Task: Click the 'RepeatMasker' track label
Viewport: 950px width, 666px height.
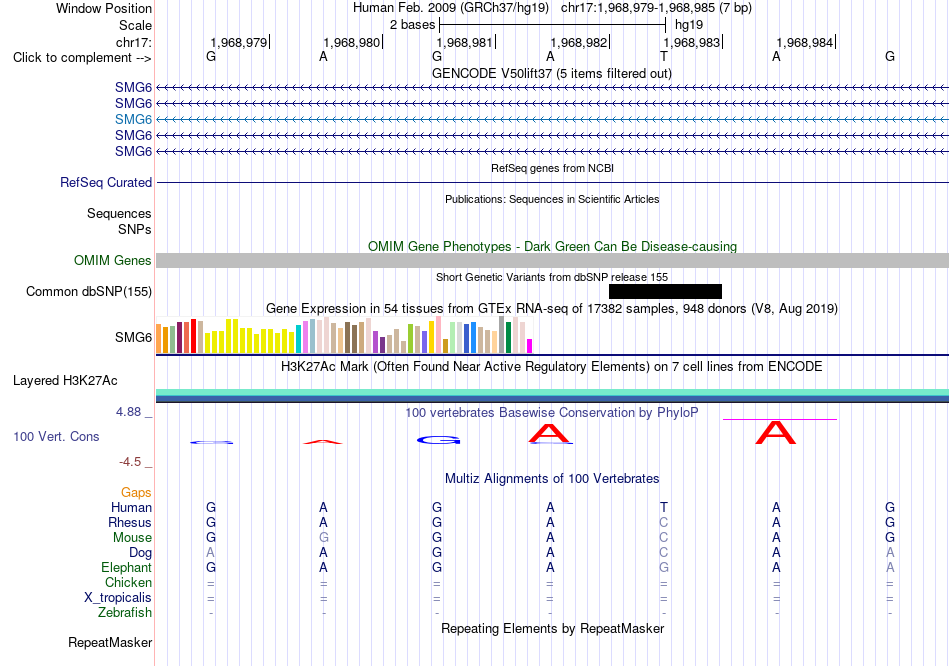Action: 110,642
